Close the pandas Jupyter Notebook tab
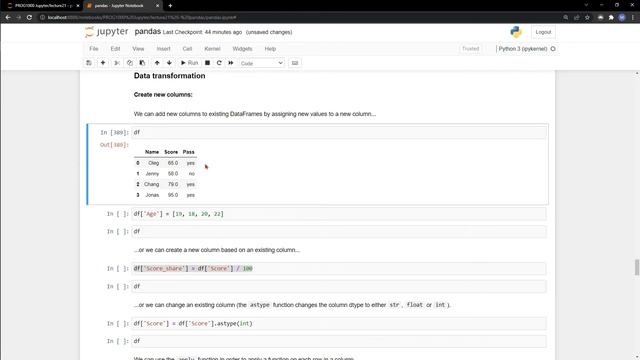The image size is (640, 360). point(158,6)
